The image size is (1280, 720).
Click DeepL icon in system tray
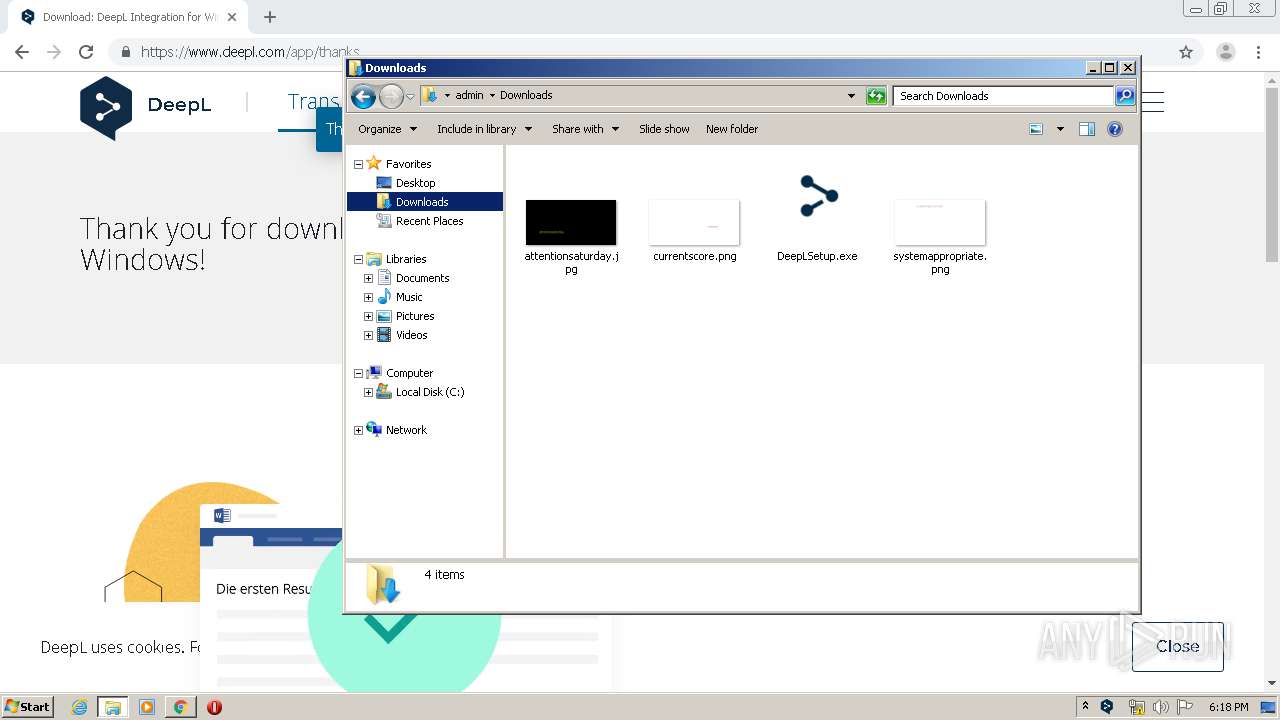pos(1107,707)
